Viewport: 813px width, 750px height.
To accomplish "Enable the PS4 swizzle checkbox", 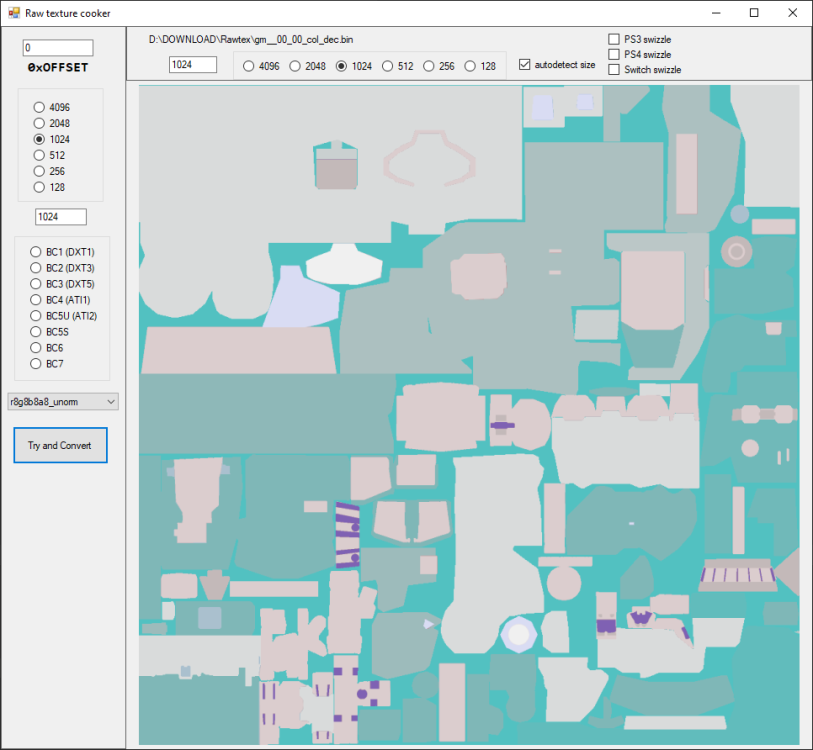I will (x=614, y=54).
